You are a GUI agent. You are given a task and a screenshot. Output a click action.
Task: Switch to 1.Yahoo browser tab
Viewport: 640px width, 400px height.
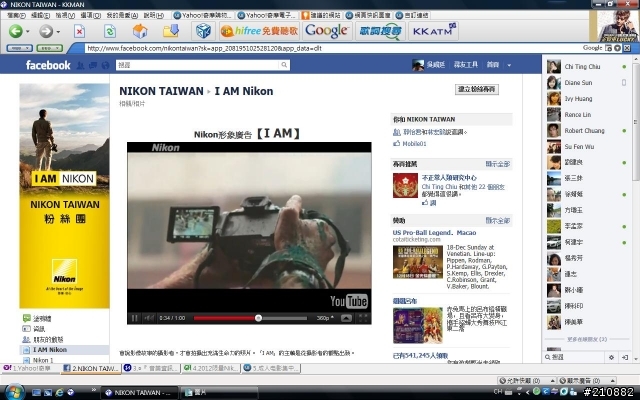coord(30,368)
